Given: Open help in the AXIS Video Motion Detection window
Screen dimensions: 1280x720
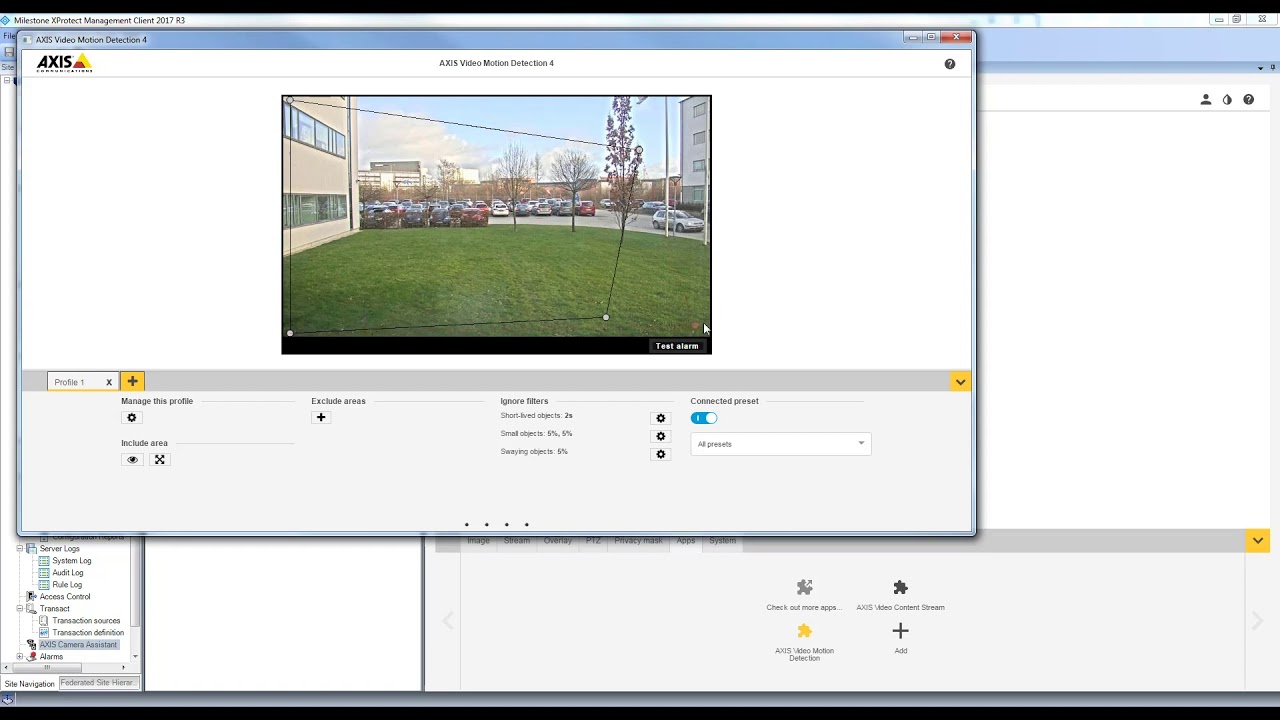Looking at the screenshot, I should (949, 64).
